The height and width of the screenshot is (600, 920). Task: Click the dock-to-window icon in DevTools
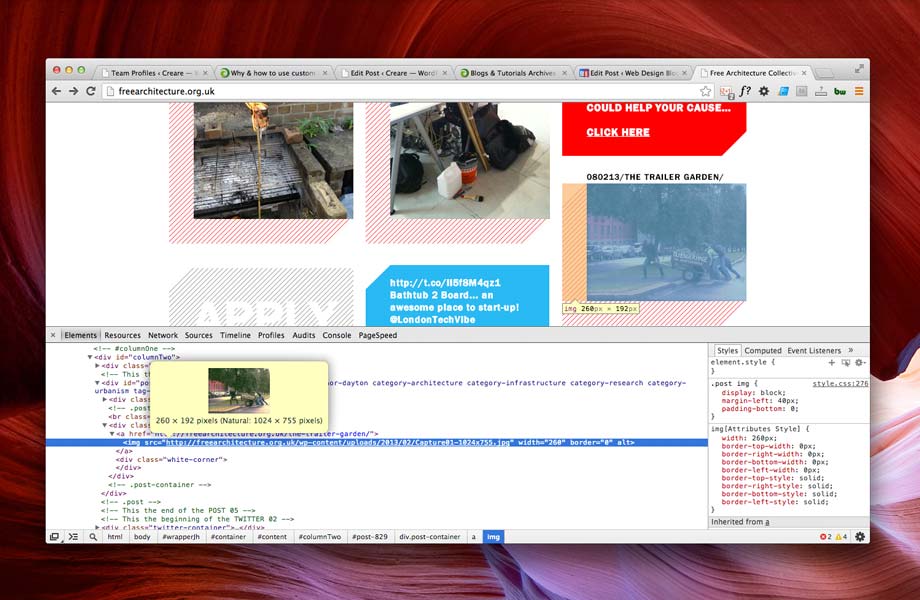pos(54,537)
